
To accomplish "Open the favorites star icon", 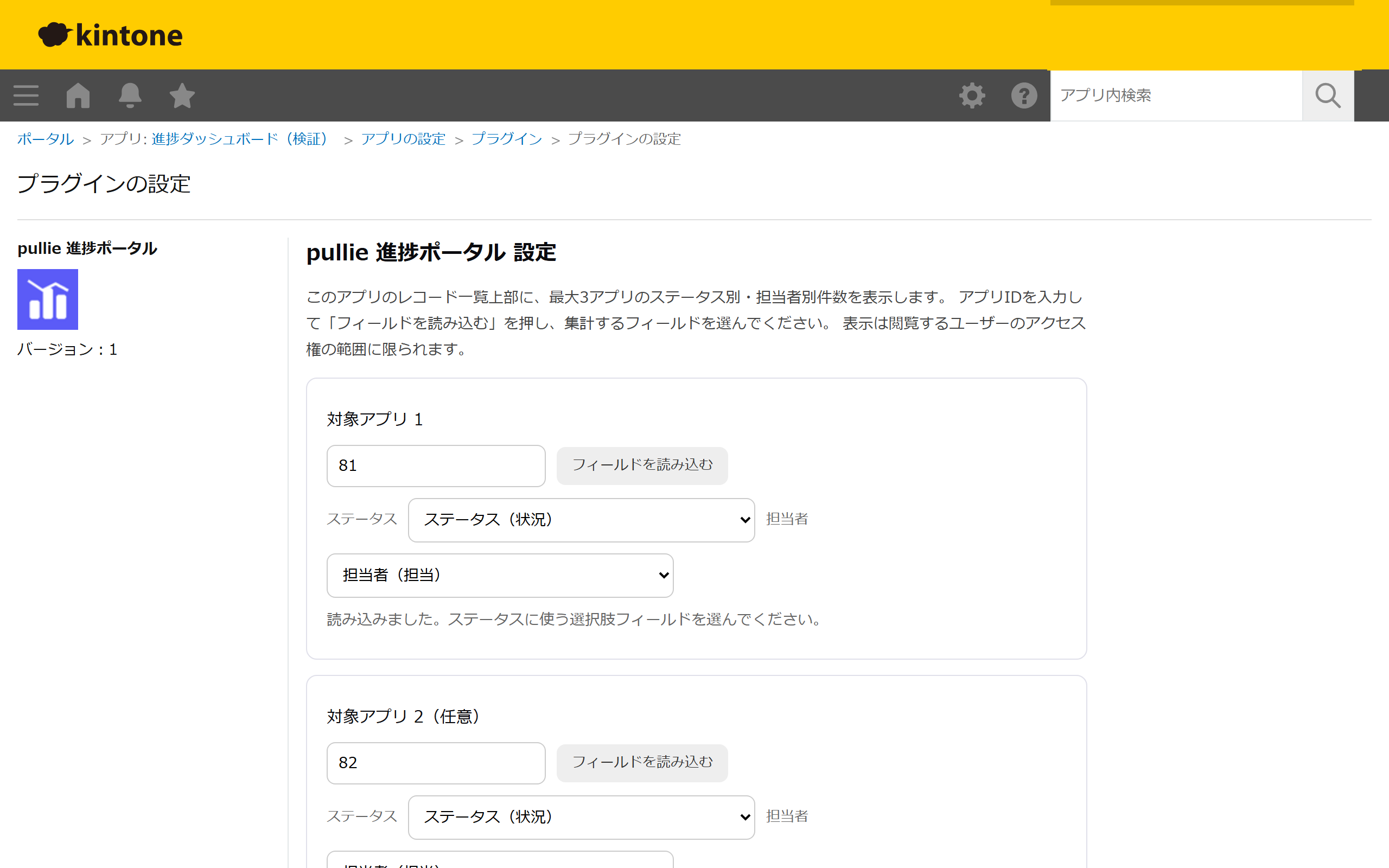I will click(182, 95).
